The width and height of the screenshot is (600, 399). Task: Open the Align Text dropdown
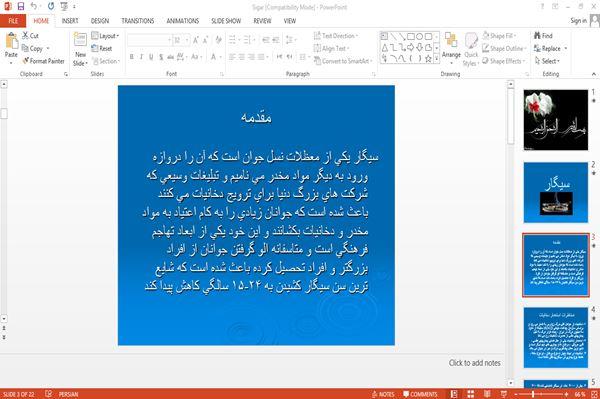coord(331,49)
